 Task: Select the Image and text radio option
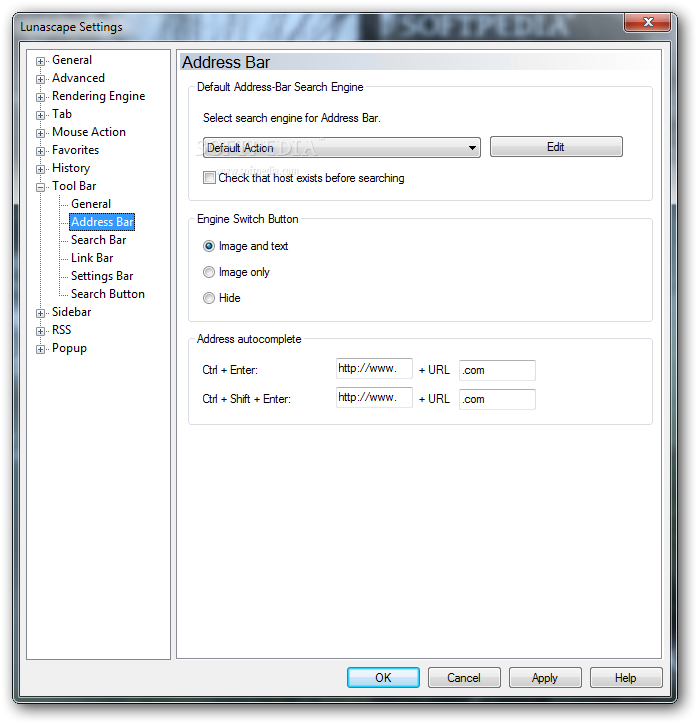tap(209, 246)
